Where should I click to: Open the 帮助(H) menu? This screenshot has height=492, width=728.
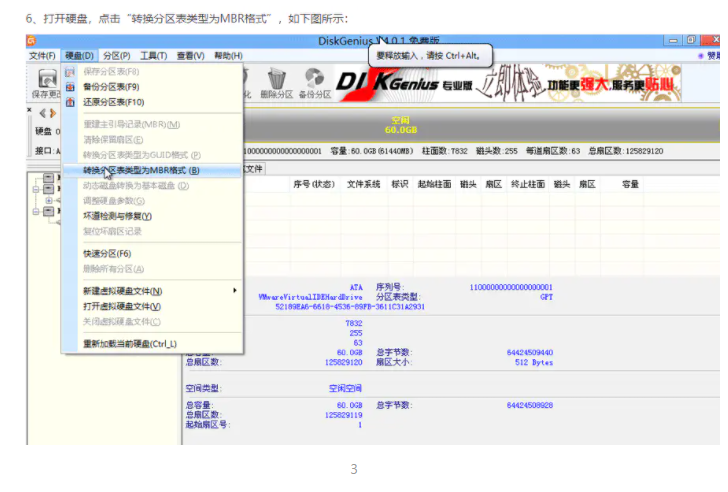(x=228, y=56)
